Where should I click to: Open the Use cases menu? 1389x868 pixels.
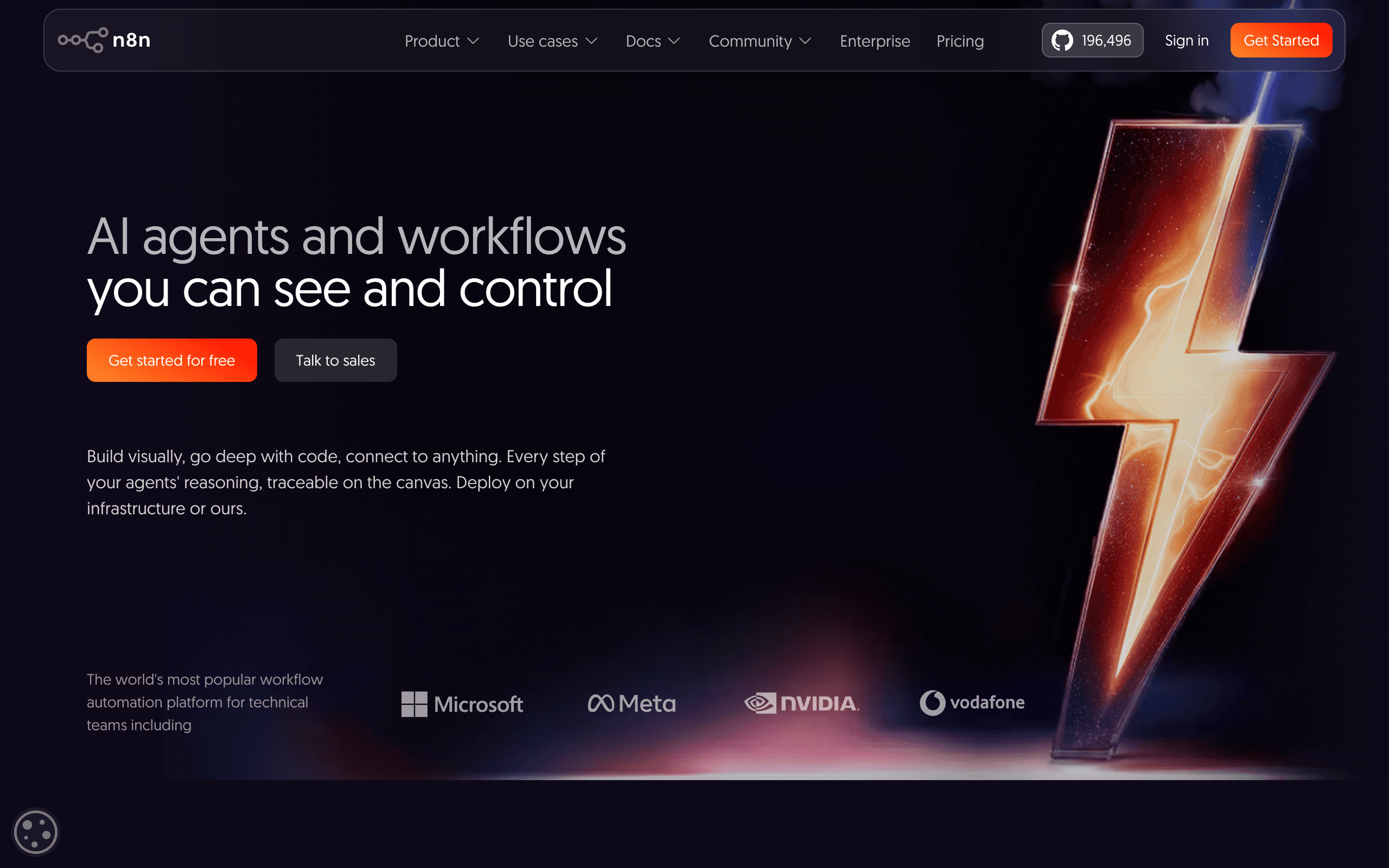(553, 41)
